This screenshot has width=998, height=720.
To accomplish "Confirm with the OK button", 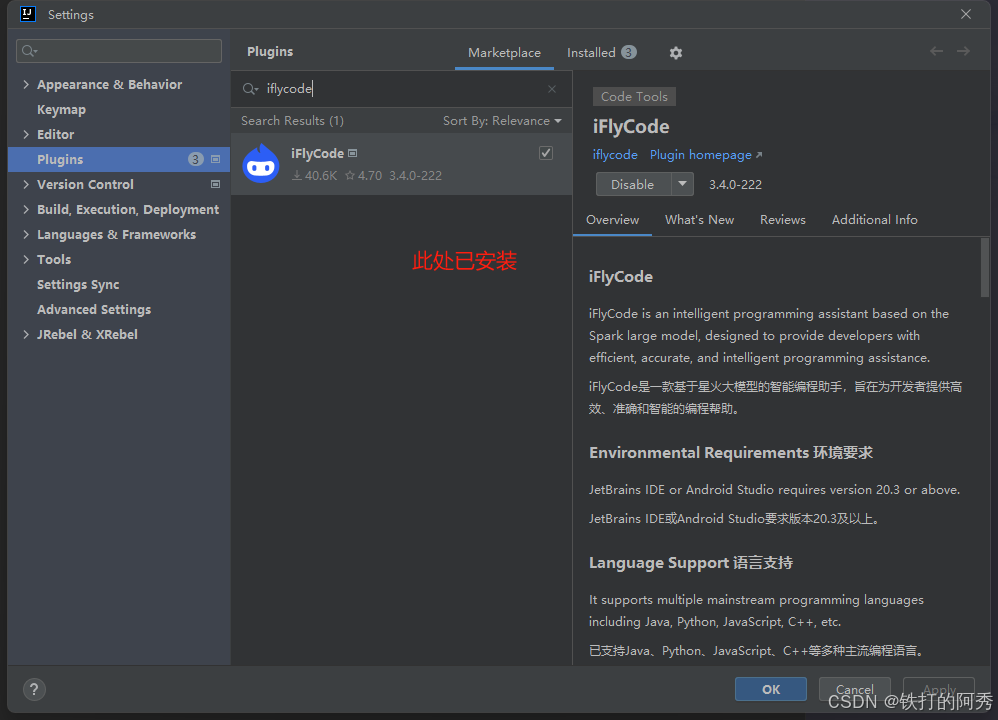I will pyautogui.click(x=771, y=689).
